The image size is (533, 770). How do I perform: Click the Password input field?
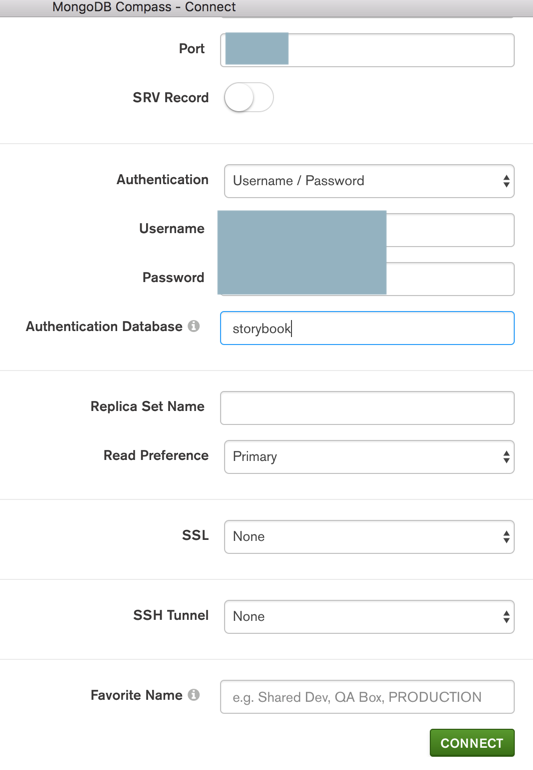367,279
